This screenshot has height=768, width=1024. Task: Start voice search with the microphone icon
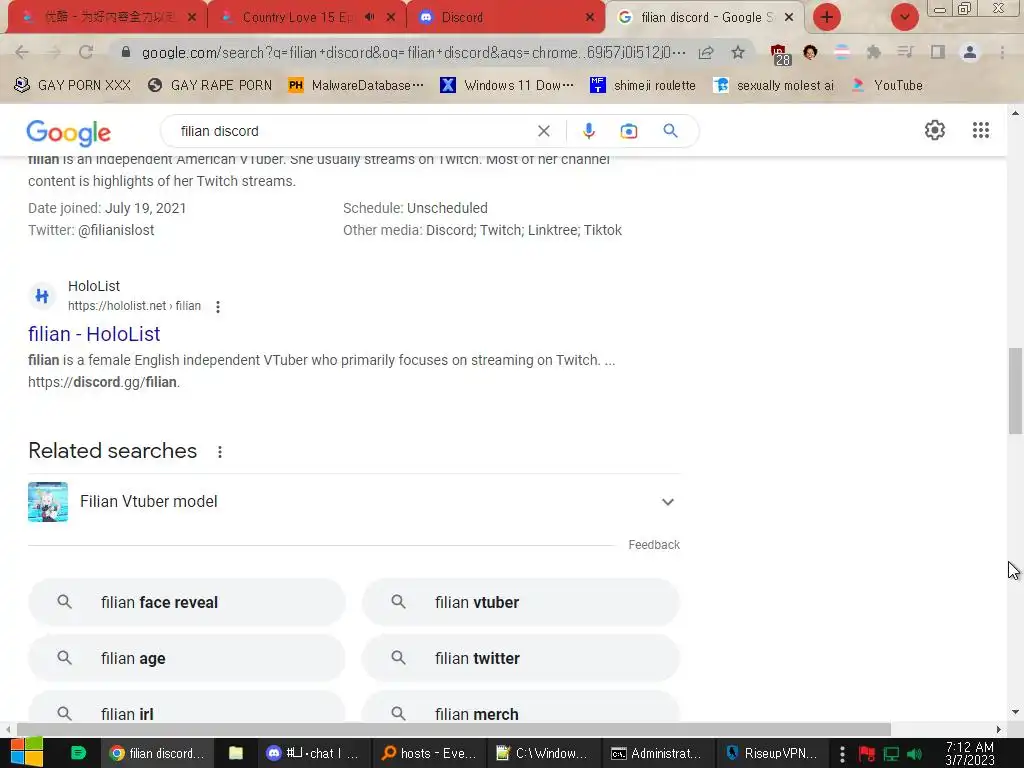pos(588,131)
